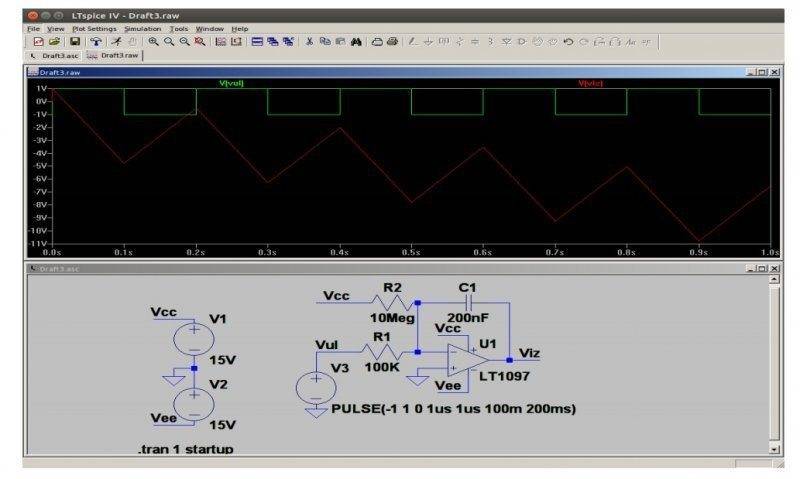Click the Tile Windows toolbar icon

click(x=257, y=42)
